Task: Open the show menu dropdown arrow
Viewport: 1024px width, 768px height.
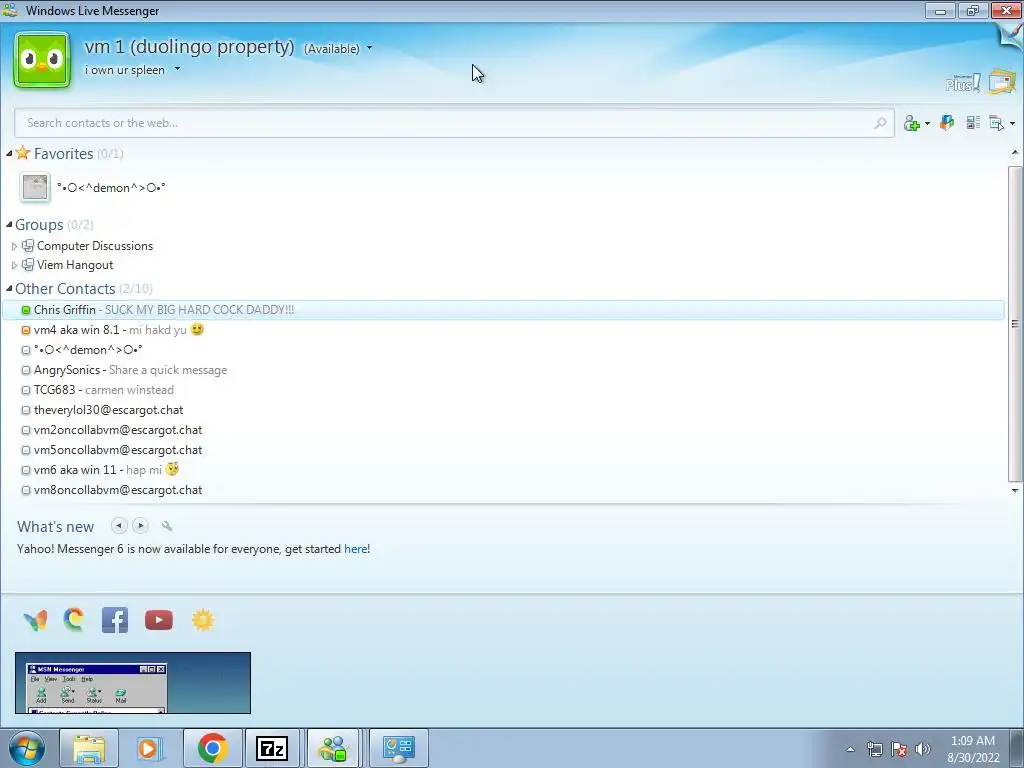Action: point(1012,123)
